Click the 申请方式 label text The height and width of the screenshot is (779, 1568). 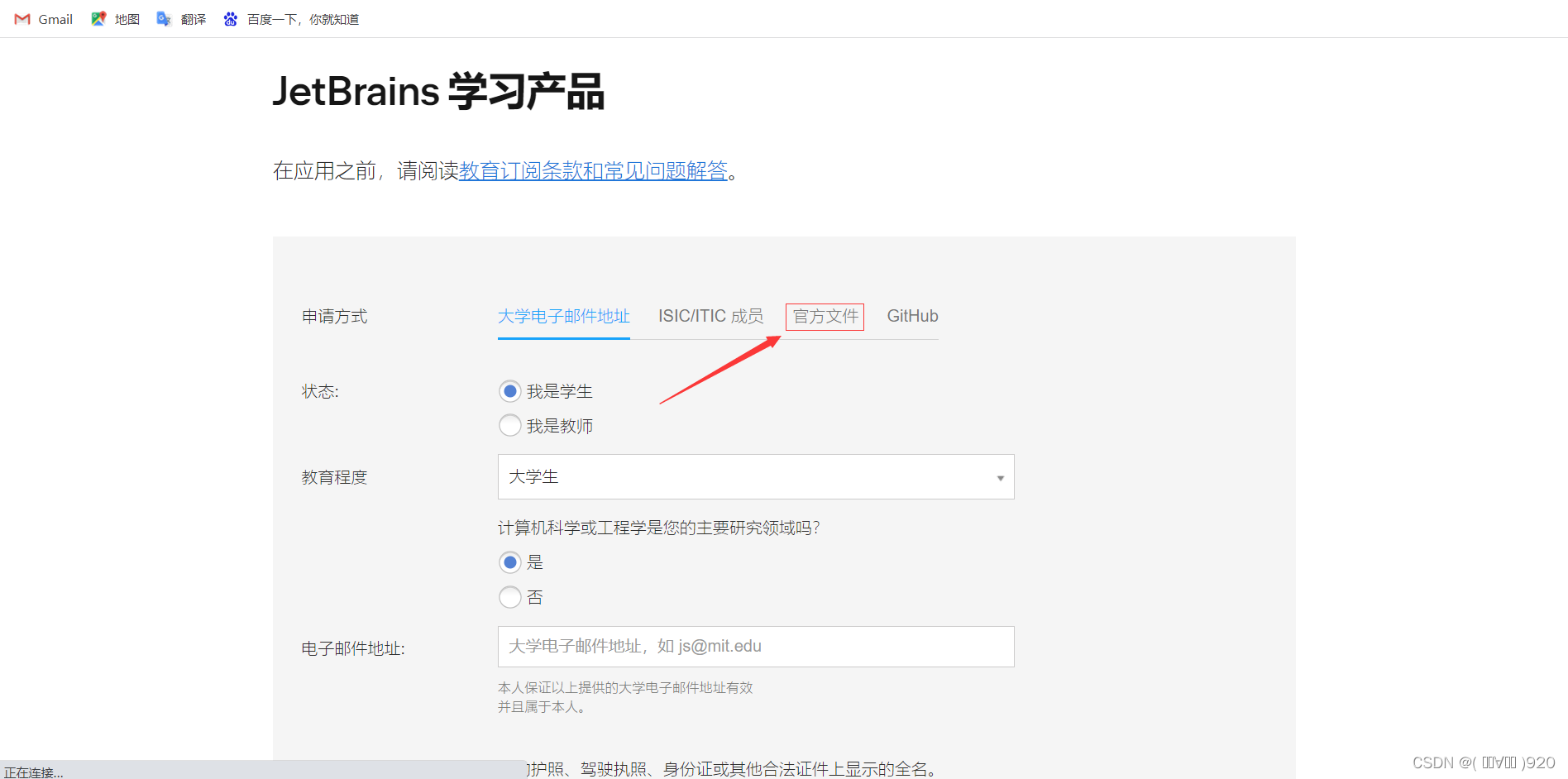click(x=334, y=317)
